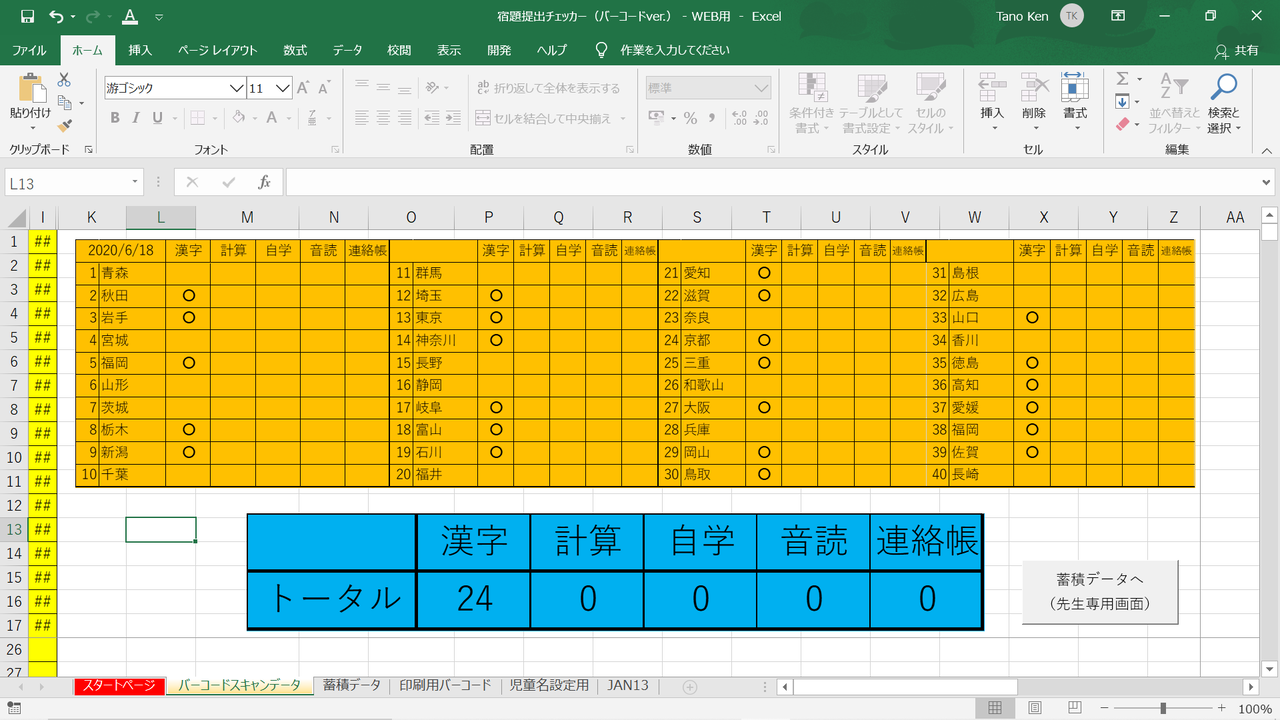Viewport: 1280px width, 720px height.
Task: Switch to Page Layout view icon
Action: pyautogui.click(x=1035, y=708)
